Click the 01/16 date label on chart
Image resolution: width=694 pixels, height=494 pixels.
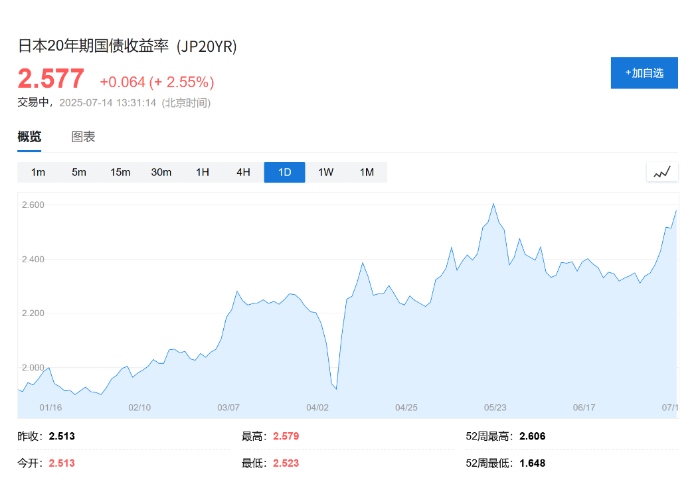50,407
